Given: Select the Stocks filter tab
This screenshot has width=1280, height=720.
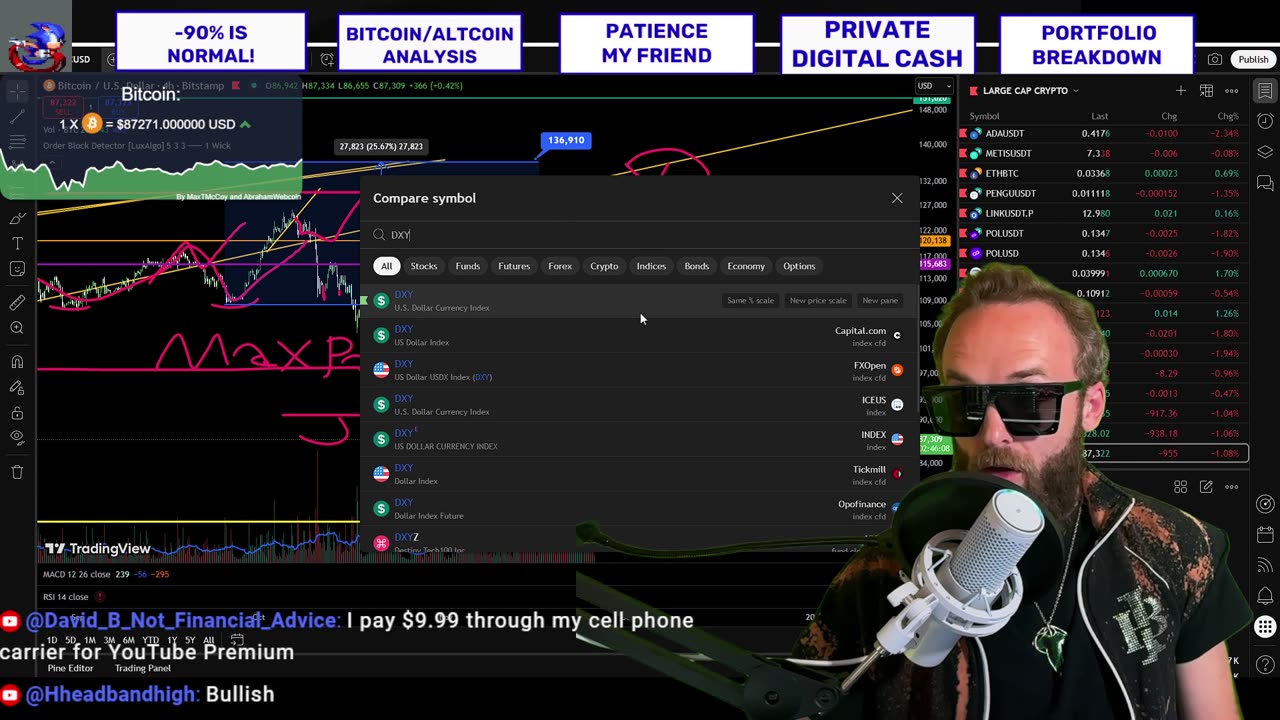Looking at the screenshot, I should coord(424,266).
